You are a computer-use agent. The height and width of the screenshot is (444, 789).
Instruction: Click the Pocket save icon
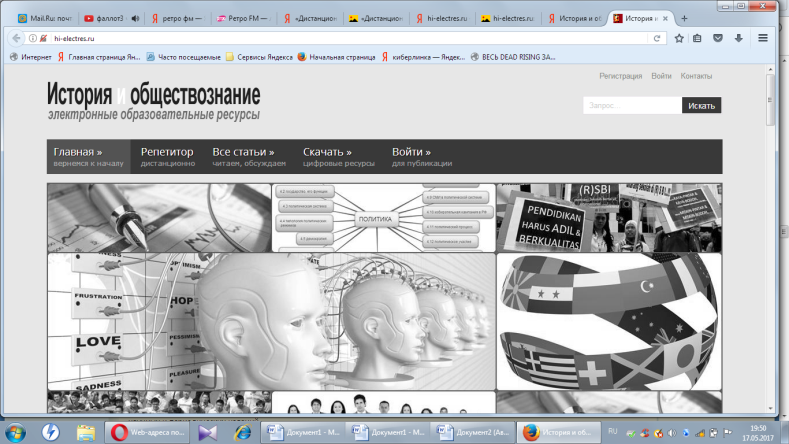coord(718,38)
